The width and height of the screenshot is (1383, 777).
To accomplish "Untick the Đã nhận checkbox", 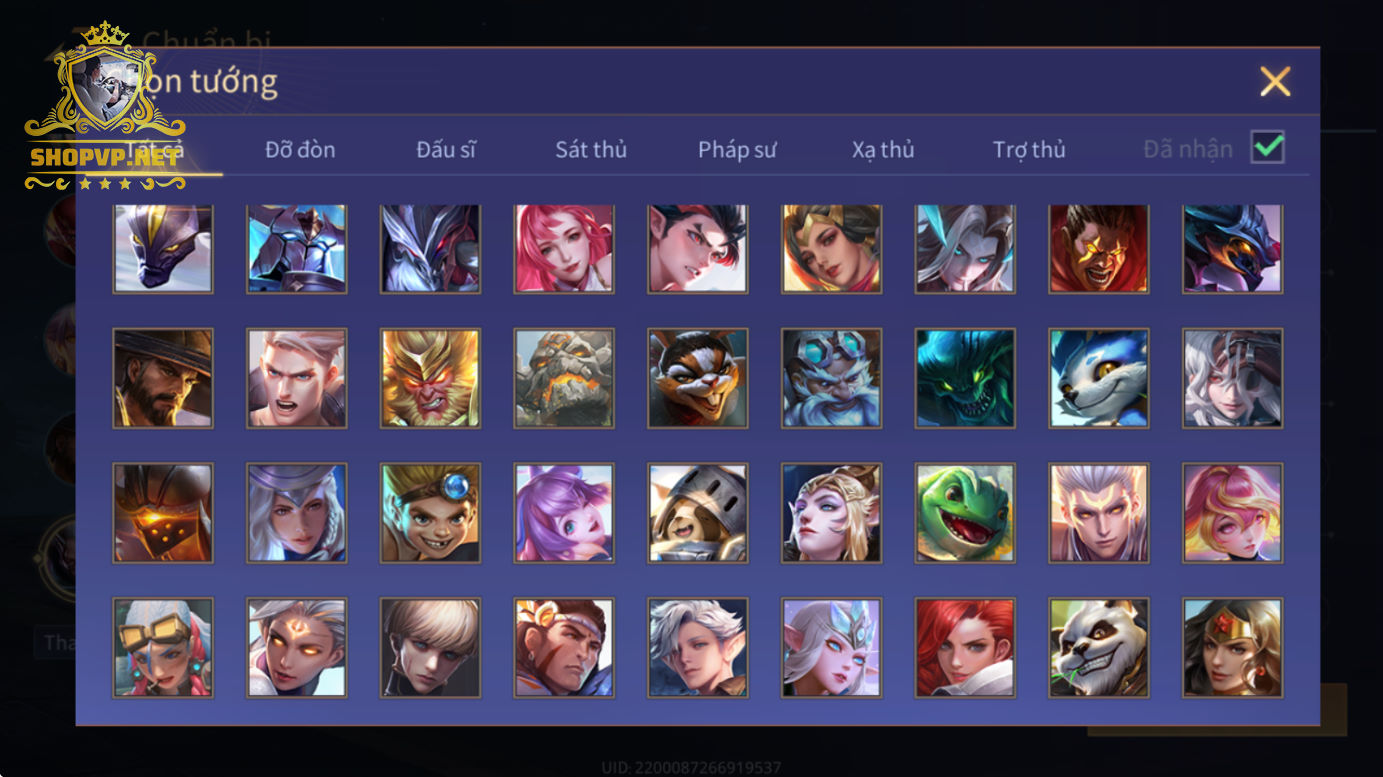I will [1268, 148].
